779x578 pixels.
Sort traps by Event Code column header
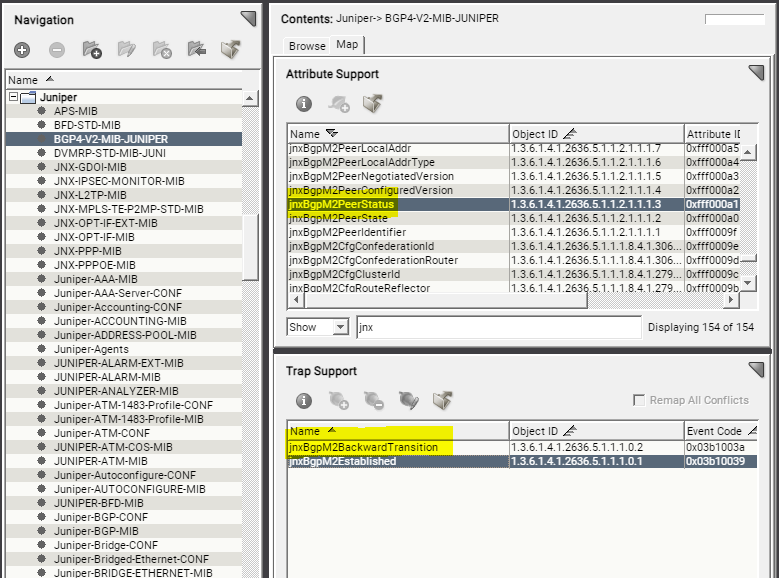pyautogui.click(x=721, y=431)
